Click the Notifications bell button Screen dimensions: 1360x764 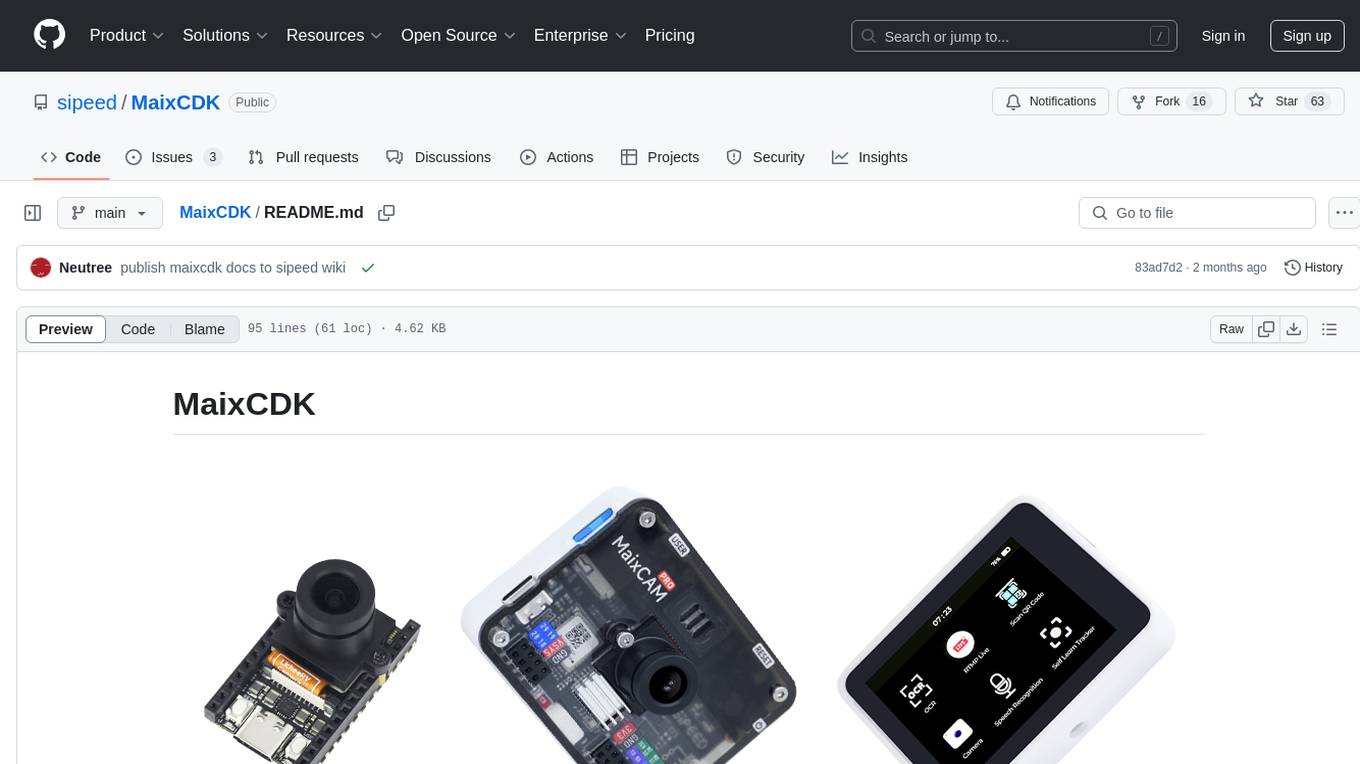(x=1050, y=102)
